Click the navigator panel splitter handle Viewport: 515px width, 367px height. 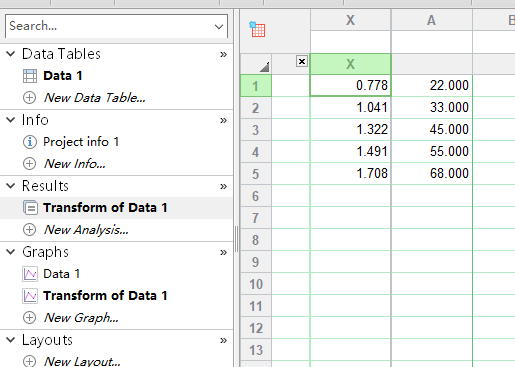click(237, 239)
